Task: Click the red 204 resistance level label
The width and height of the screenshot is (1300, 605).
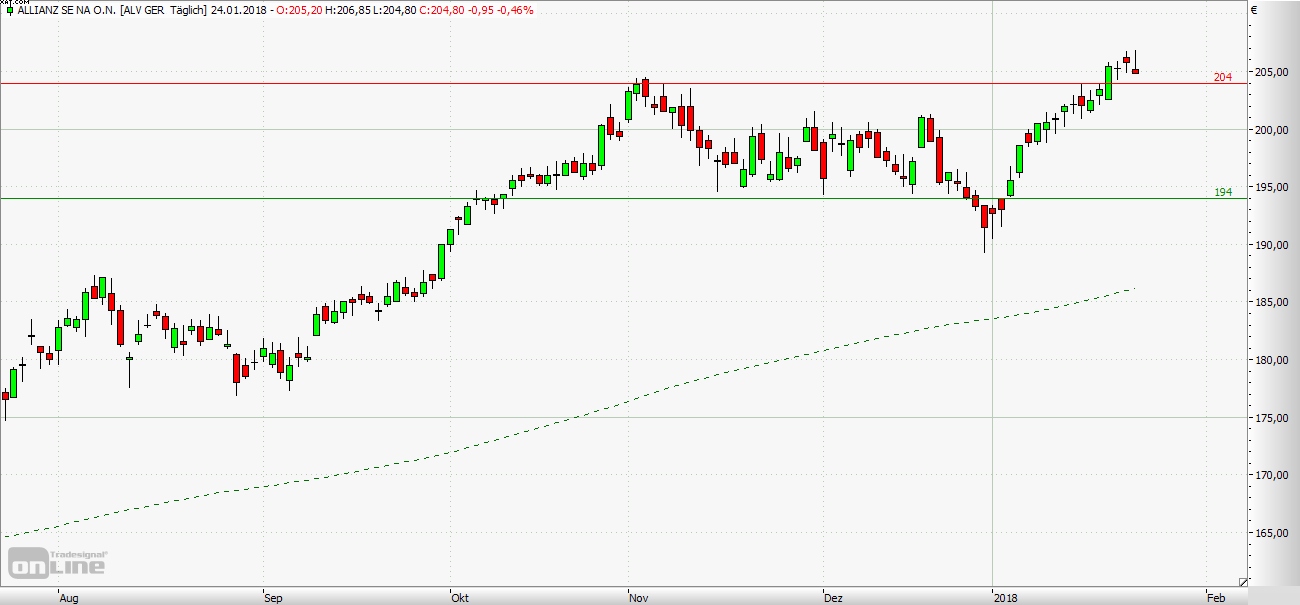Action: tap(1223, 77)
